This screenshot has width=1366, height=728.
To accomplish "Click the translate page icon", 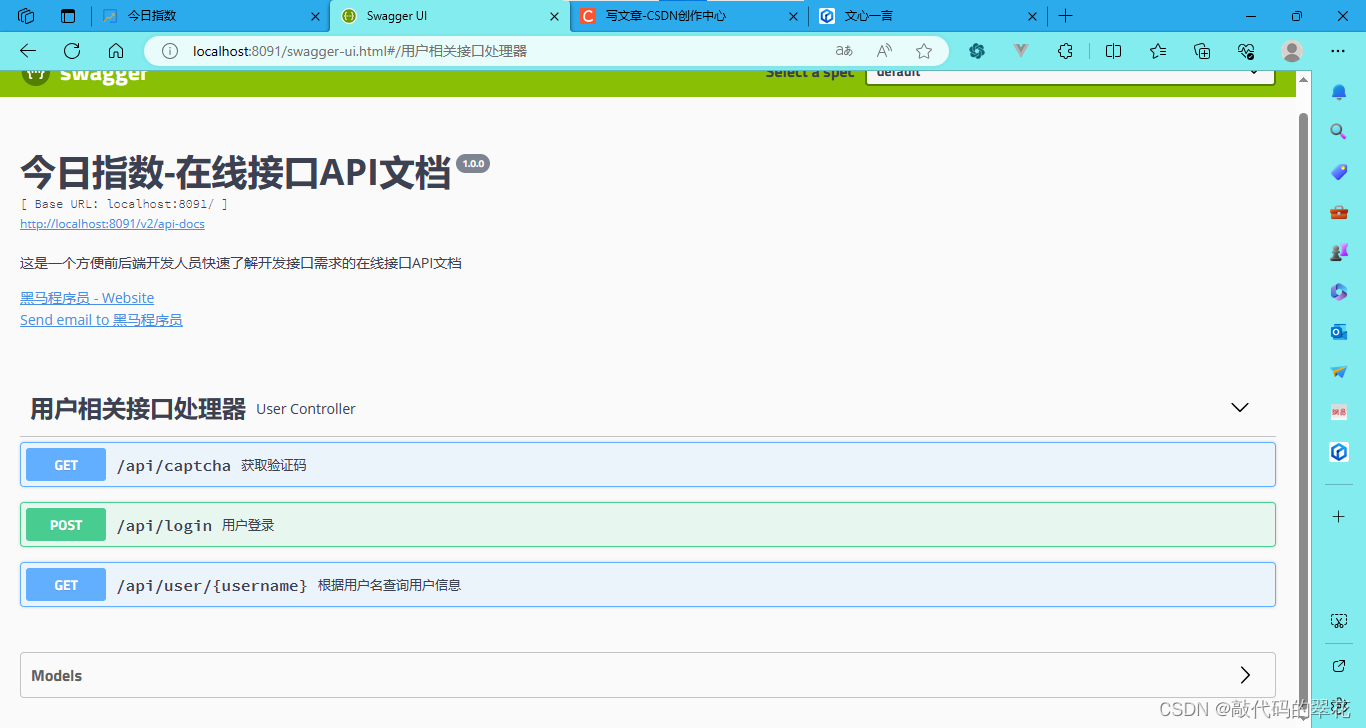I will pyautogui.click(x=844, y=51).
